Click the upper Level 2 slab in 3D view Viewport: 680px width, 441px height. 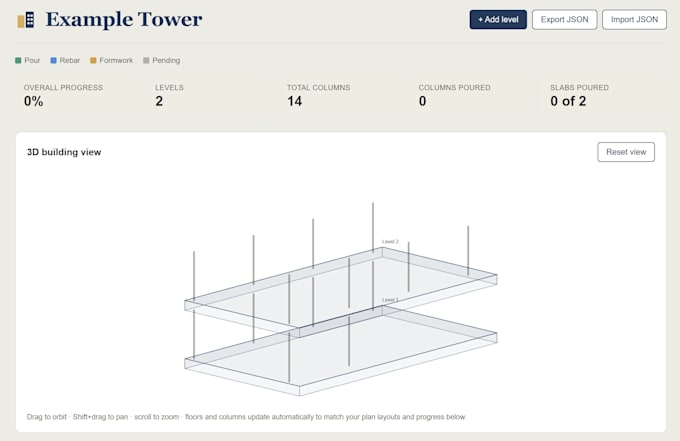[x=343, y=291]
